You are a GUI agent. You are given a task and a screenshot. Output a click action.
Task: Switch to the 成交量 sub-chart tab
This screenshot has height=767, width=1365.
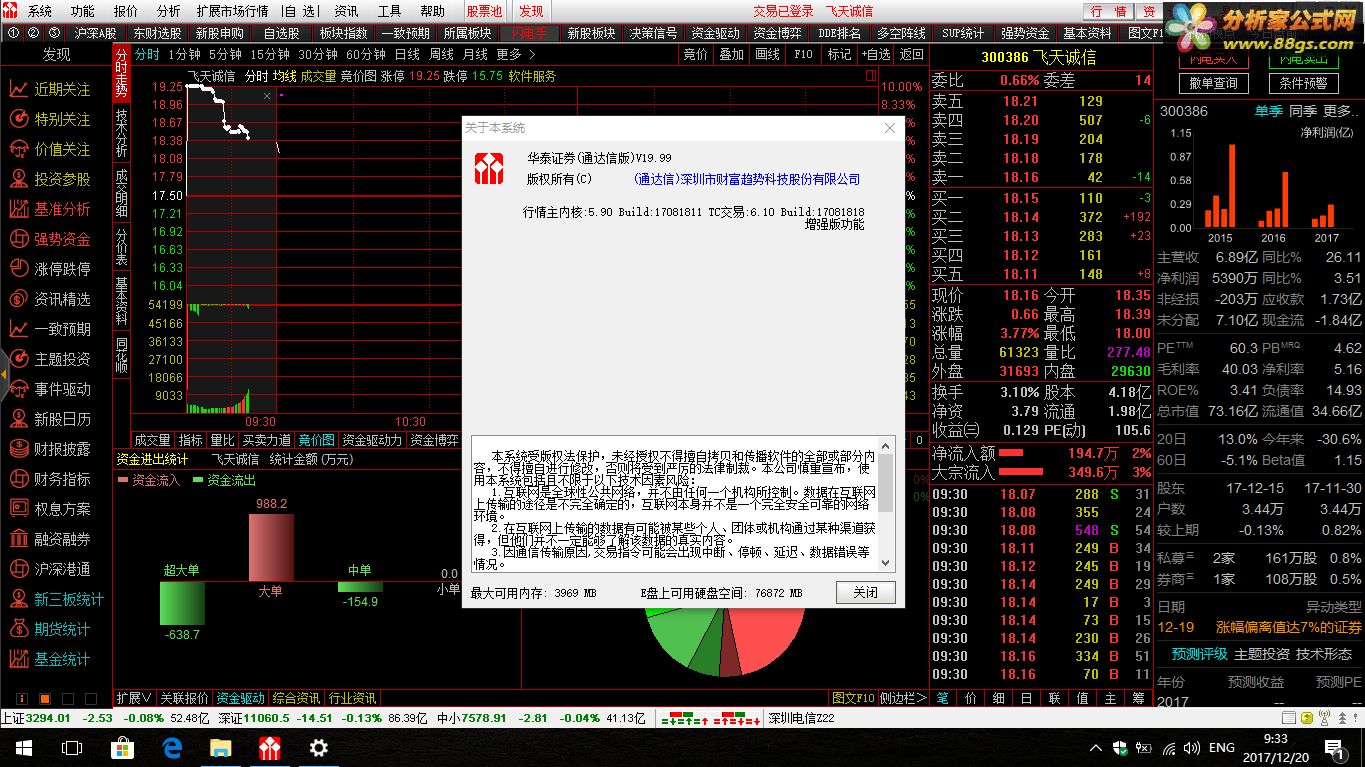pos(152,440)
